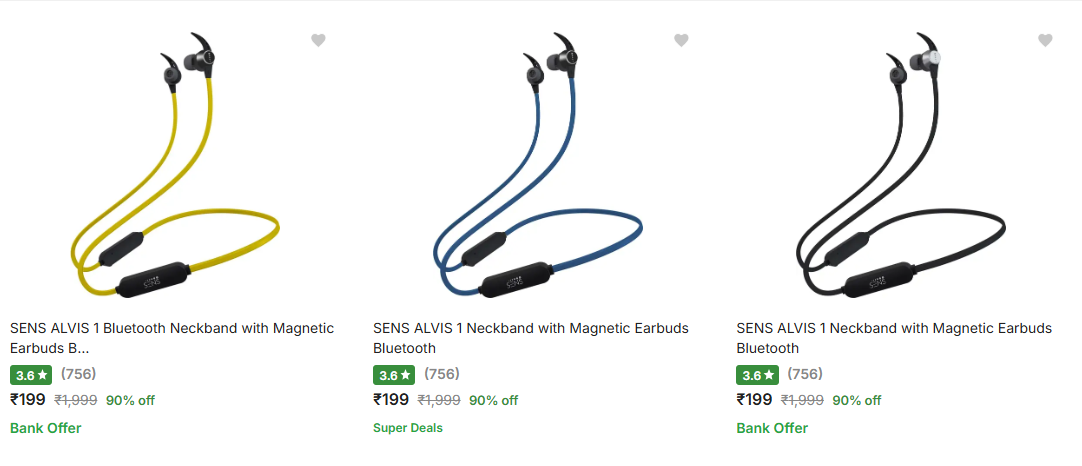
Task: Toggle wishlist heart on blue neckband
Action: [x=681, y=40]
